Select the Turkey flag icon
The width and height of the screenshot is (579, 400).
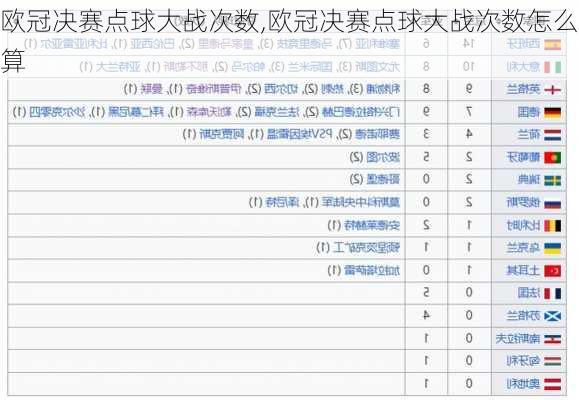tap(552, 271)
